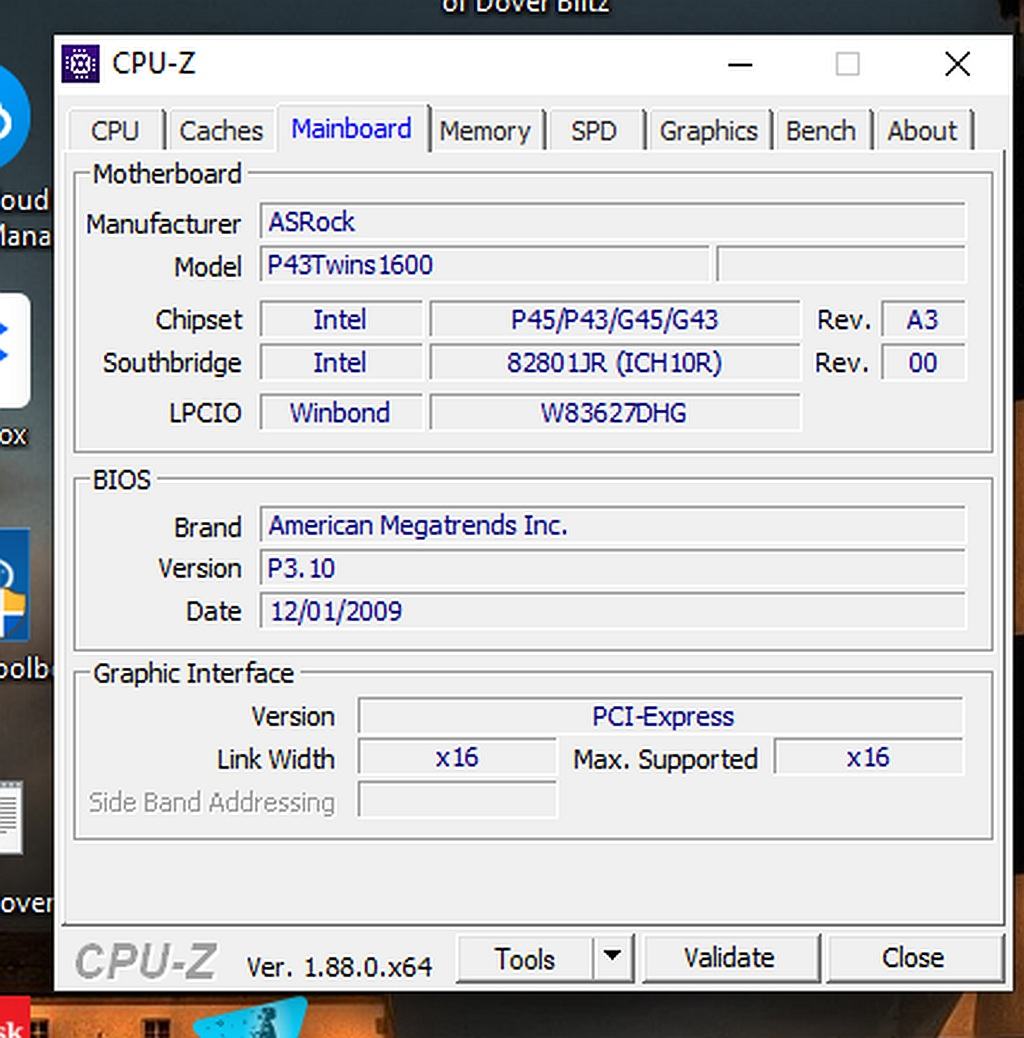This screenshot has width=1024, height=1038.
Task: Open the Caches tab
Action: [x=221, y=130]
